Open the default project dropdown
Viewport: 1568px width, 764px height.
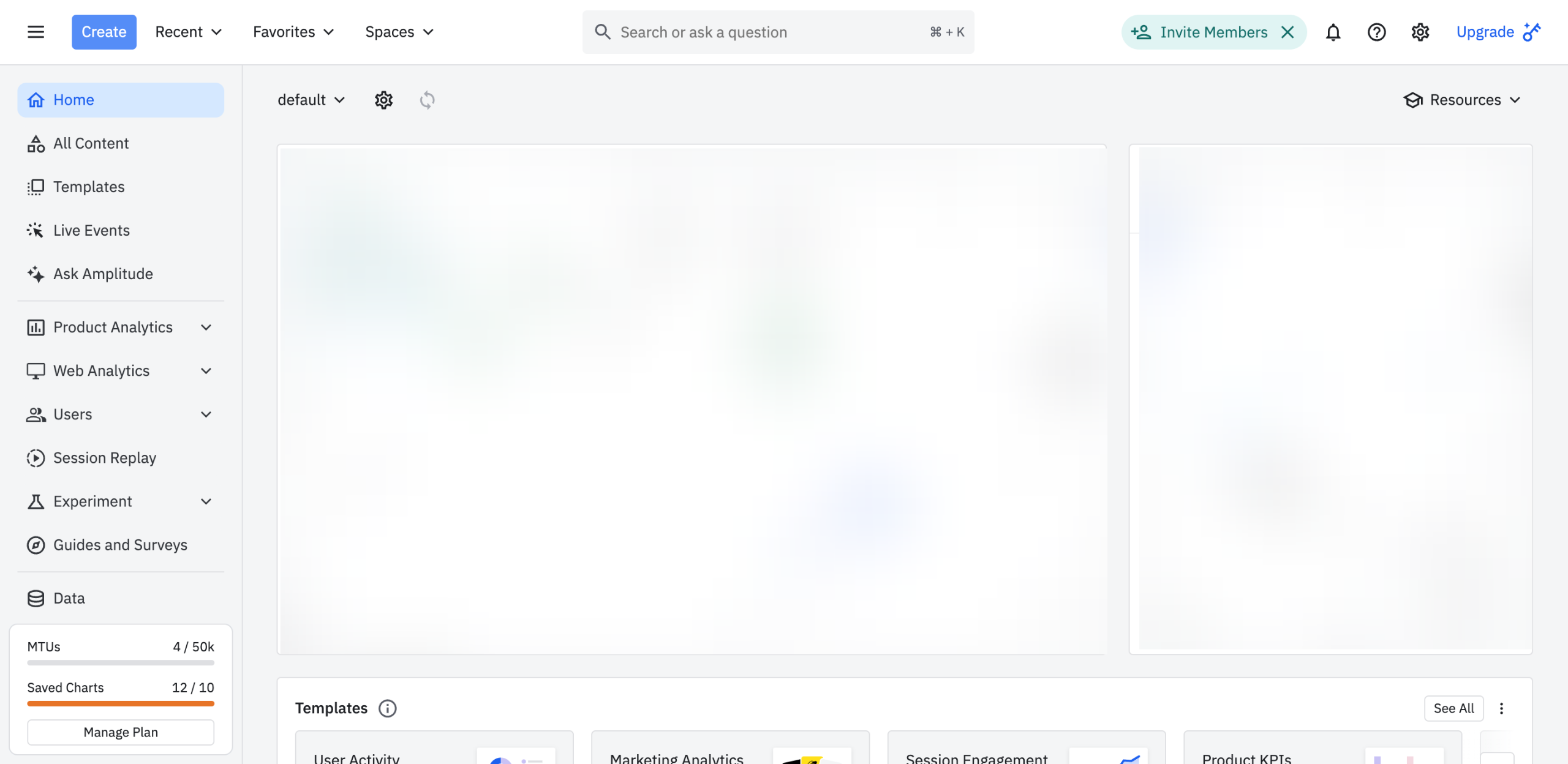[x=311, y=100]
